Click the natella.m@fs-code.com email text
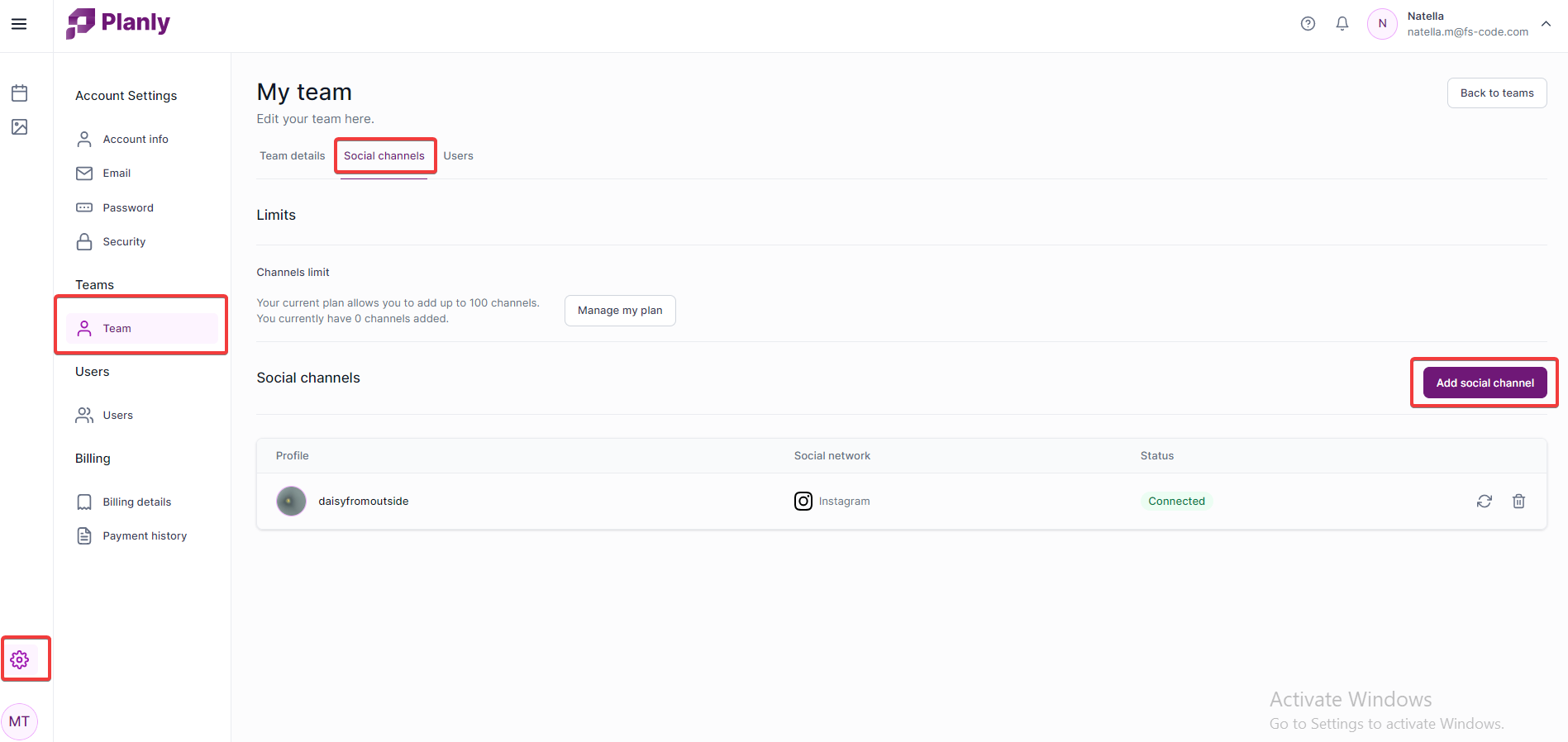 1467,31
